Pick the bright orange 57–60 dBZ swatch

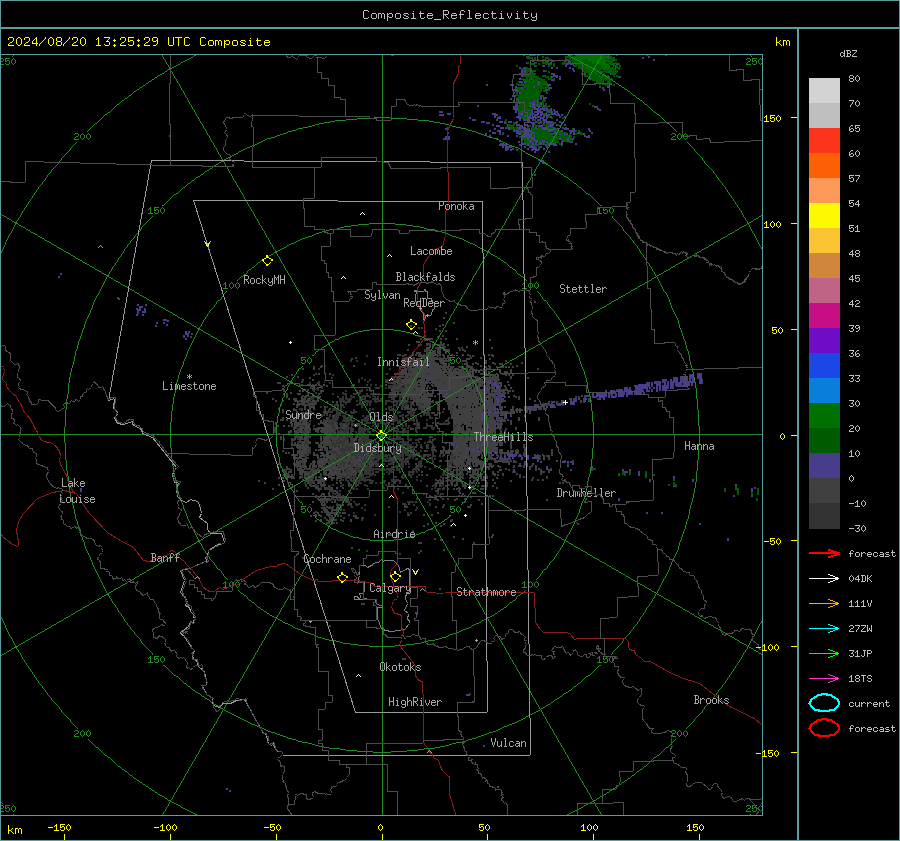824,165
